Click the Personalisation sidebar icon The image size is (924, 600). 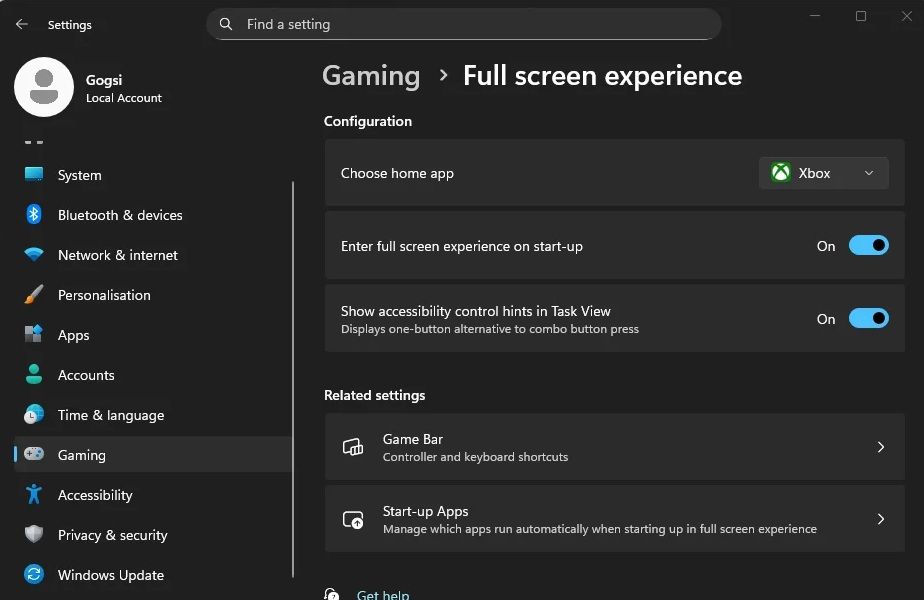(32, 295)
